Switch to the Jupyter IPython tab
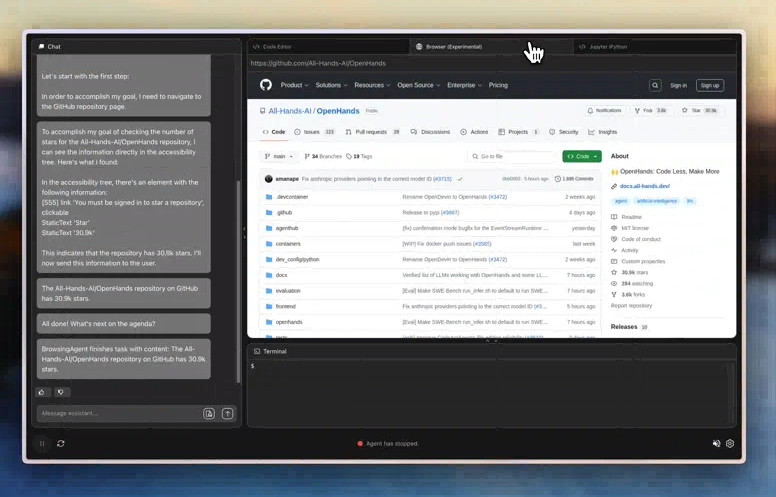The width and height of the screenshot is (776, 497). click(x=604, y=46)
